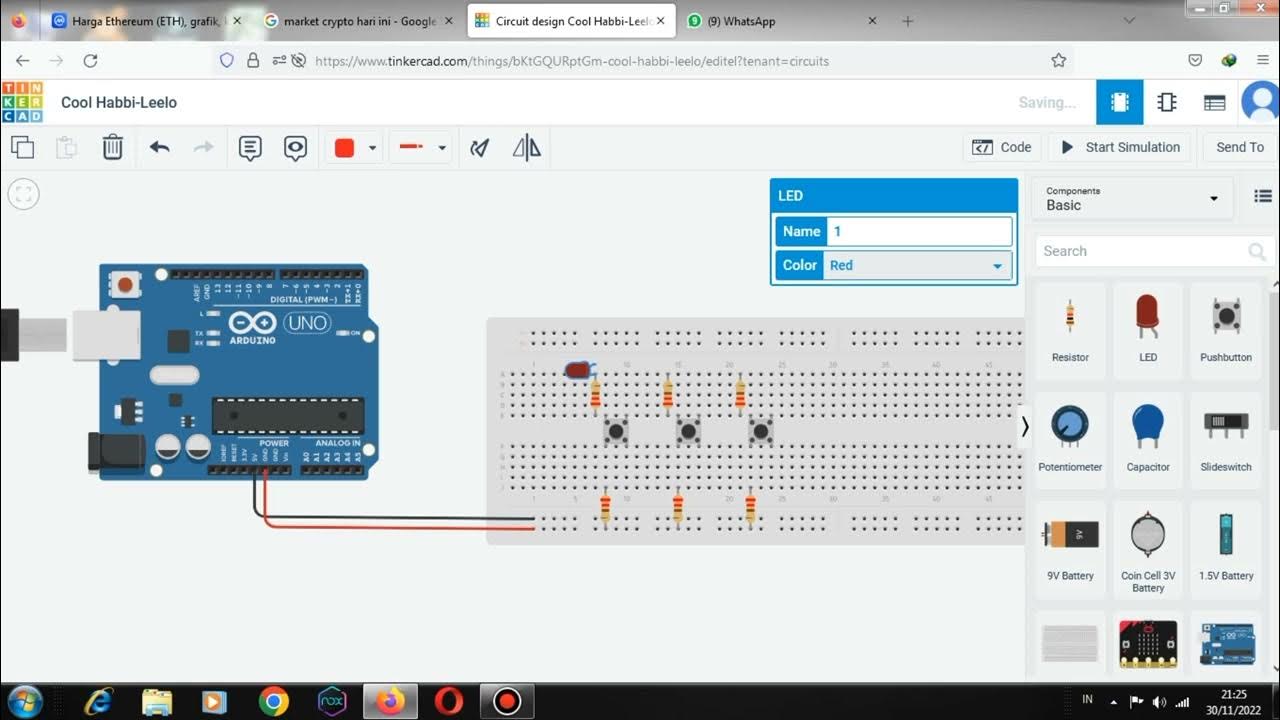Viewport: 1280px width, 720px height.
Task: Open the Components Basic dropdown
Action: tap(1132, 198)
